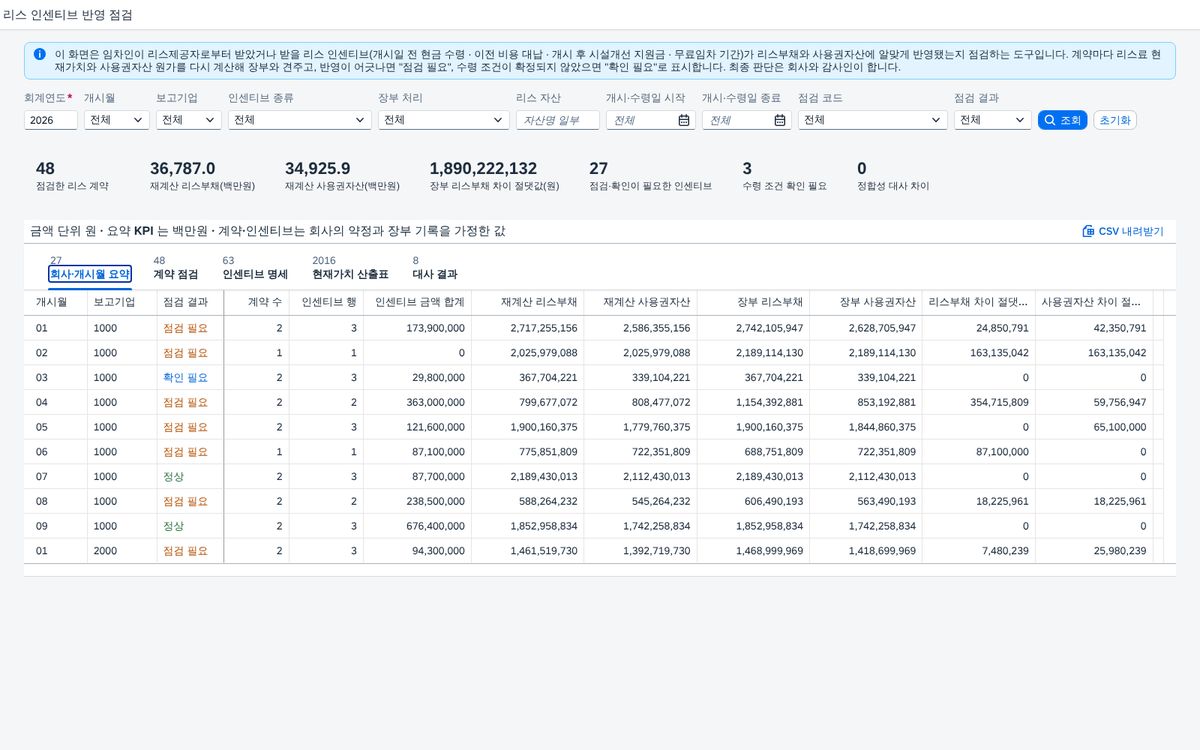Open the 개시월 dropdown
Screen dimensions: 1200x750
pos(117,120)
